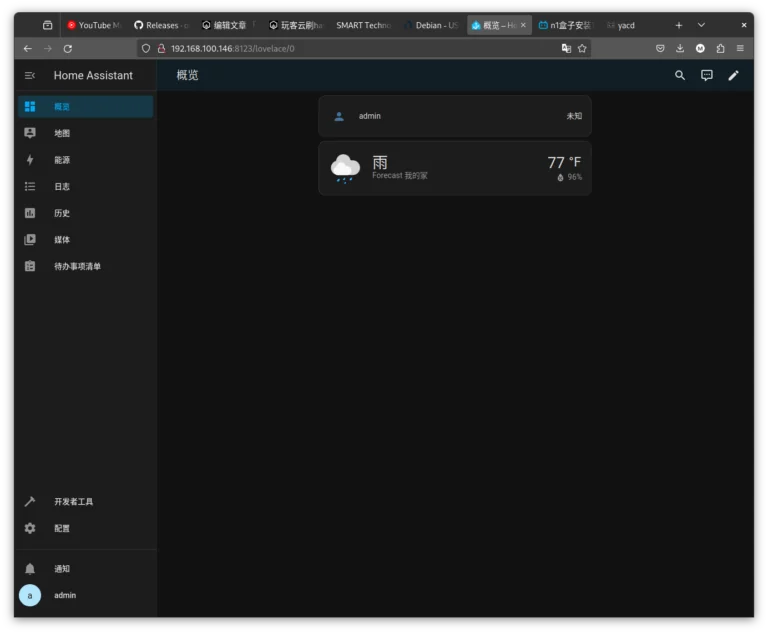Open the 概览 overview dashboard
The width and height of the screenshot is (768, 633).
pos(86,107)
